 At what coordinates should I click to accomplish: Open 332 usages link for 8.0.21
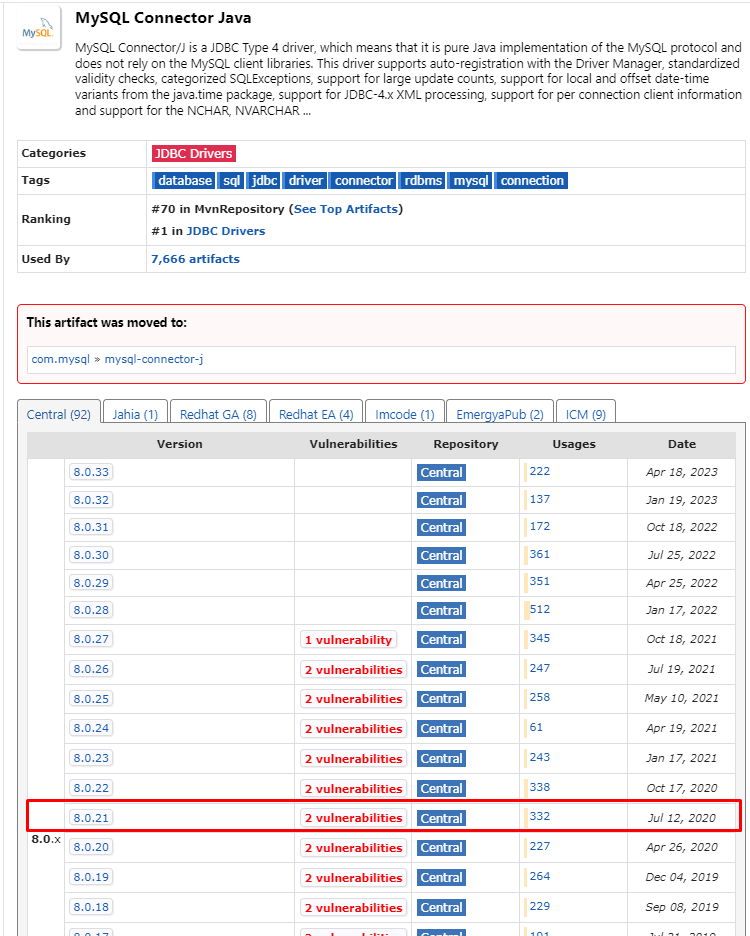click(x=540, y=816)
